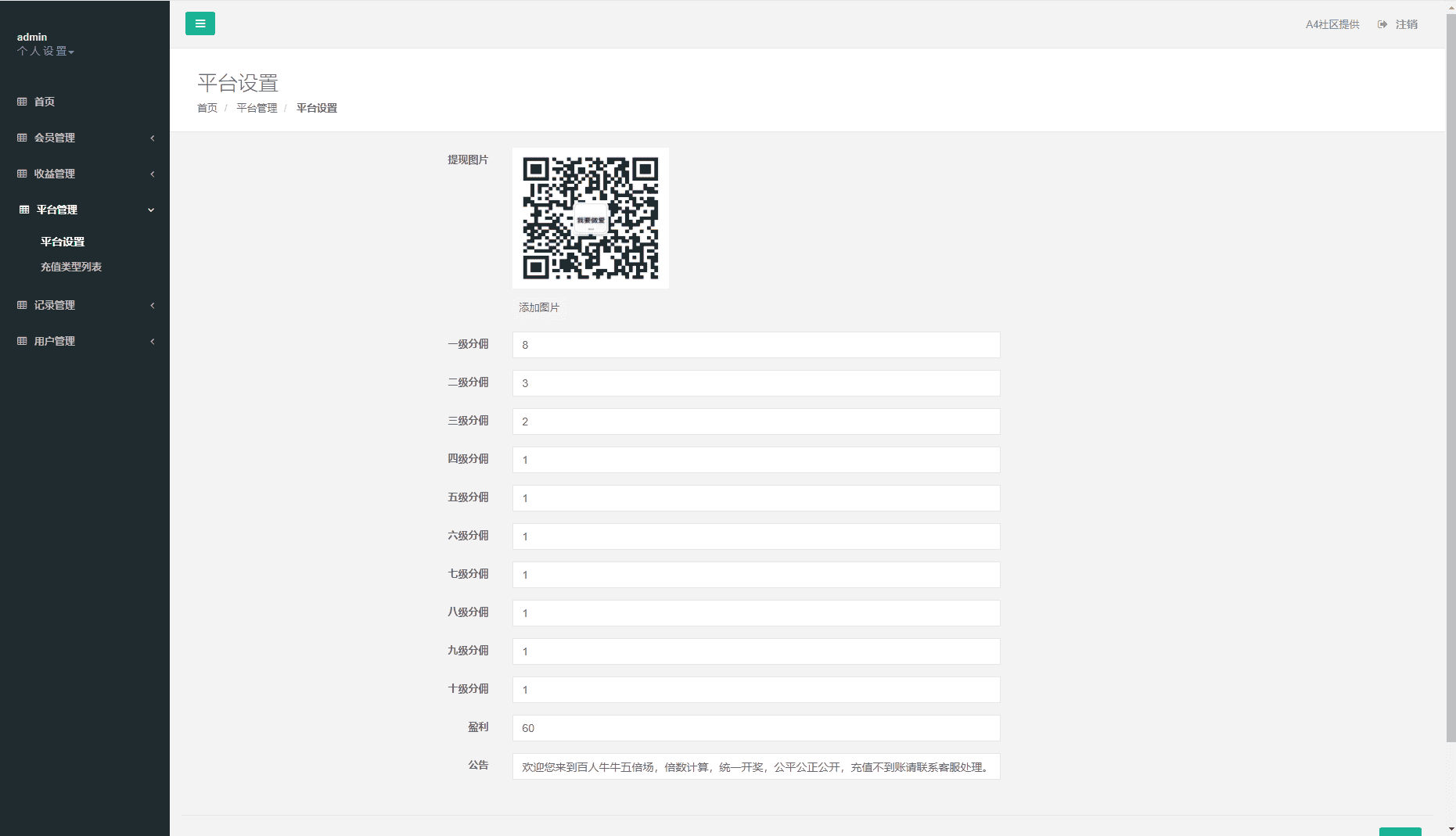Open the 个人设置 dropdown under admin
This screenshot has width=1456, height=836.
tap(45, 52)
